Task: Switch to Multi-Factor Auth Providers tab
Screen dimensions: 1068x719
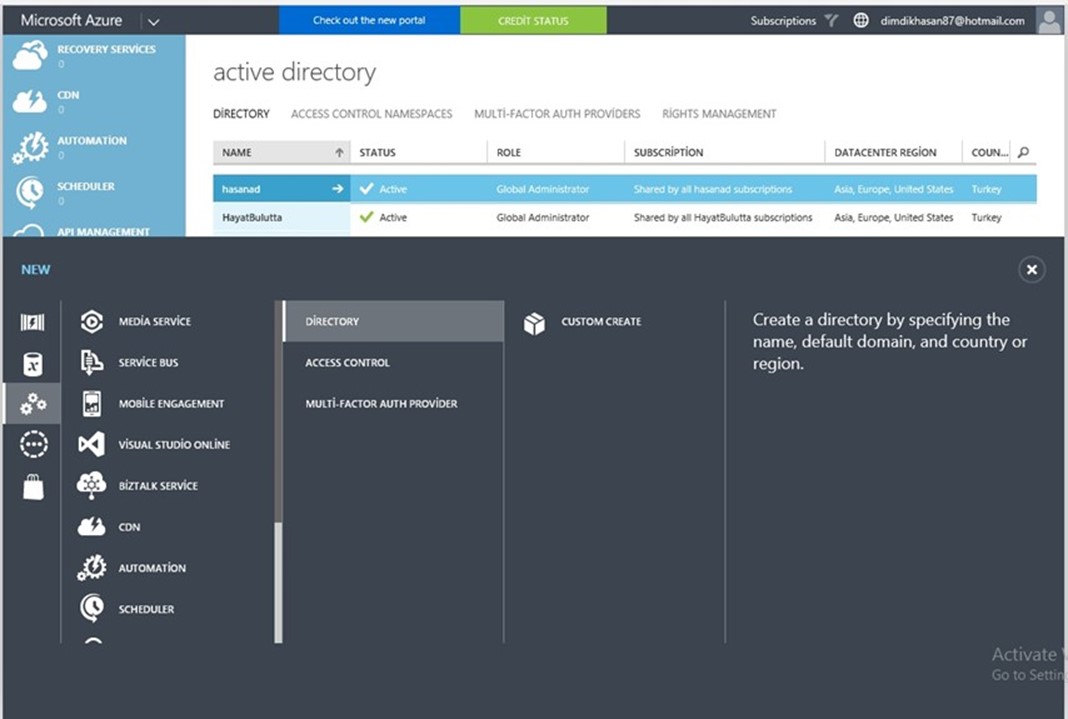Action: tap(557, 114)
